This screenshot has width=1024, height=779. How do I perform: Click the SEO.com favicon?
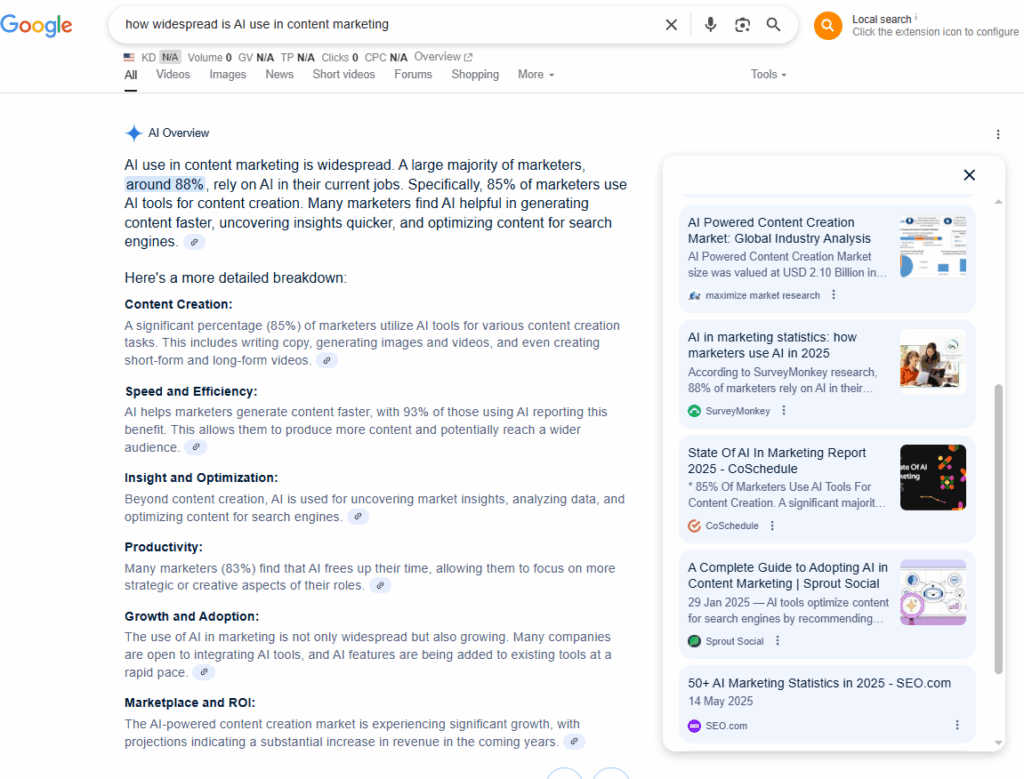click(x=694, y=725)
